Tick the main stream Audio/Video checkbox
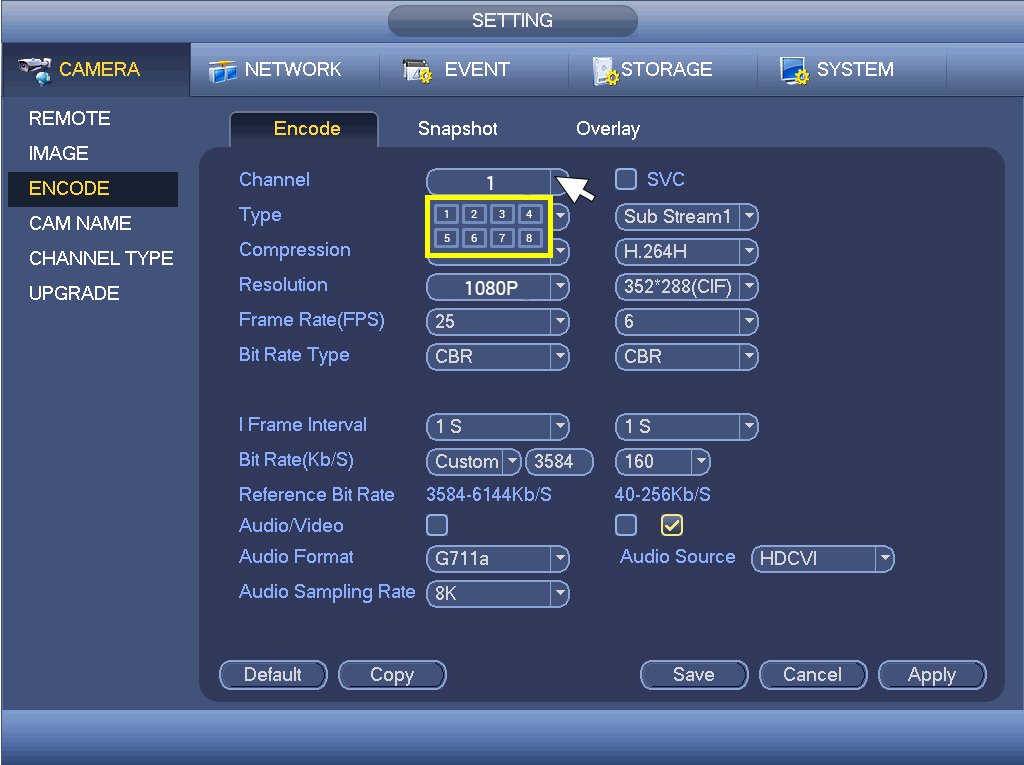1024x765 pixels. tap(437, 525)
